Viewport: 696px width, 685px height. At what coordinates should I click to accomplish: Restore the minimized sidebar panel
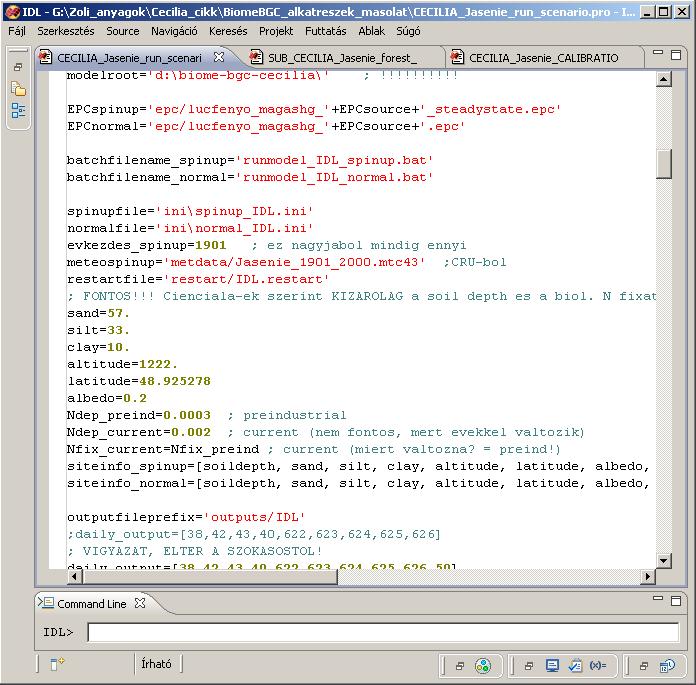point(18,67)
